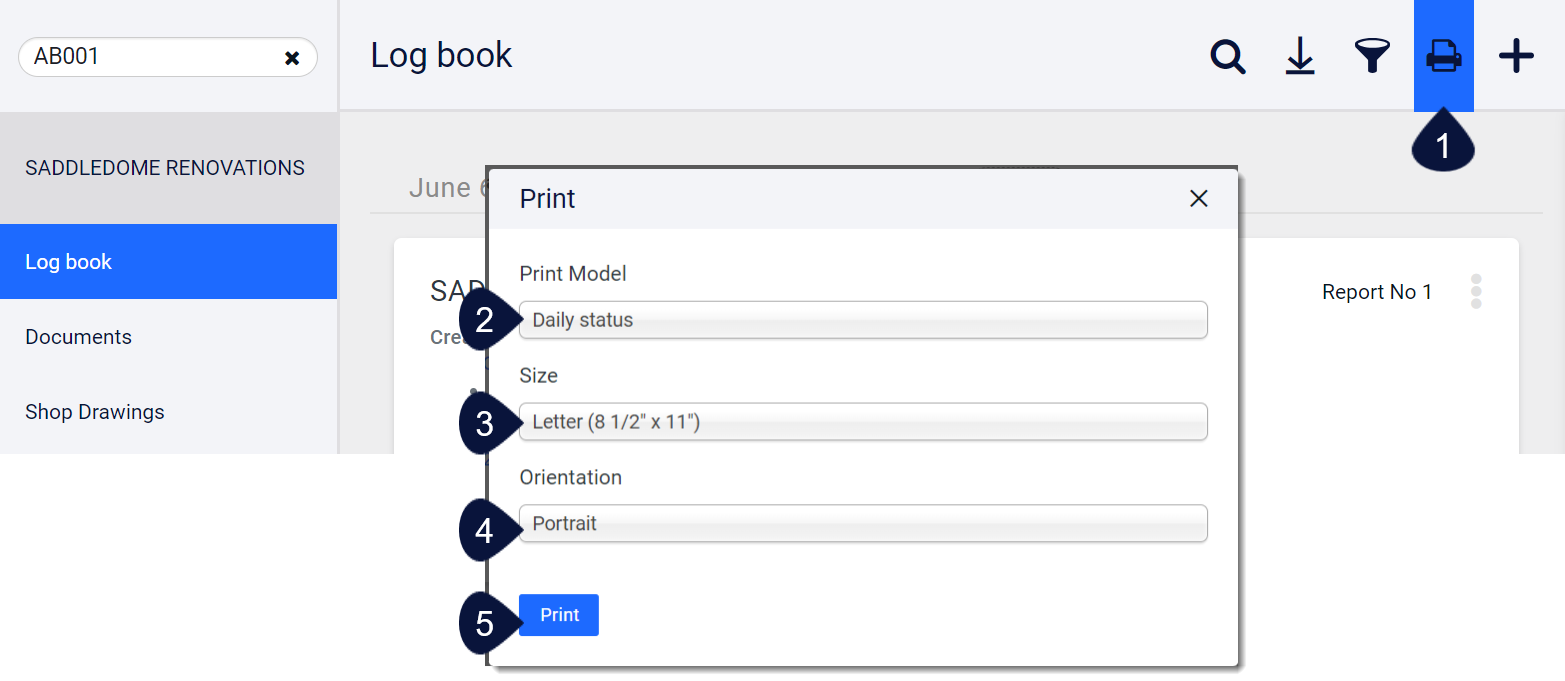Click the AB001 project input field
The width and height of the screenshot is (1565, 681).
pos(150,57)
